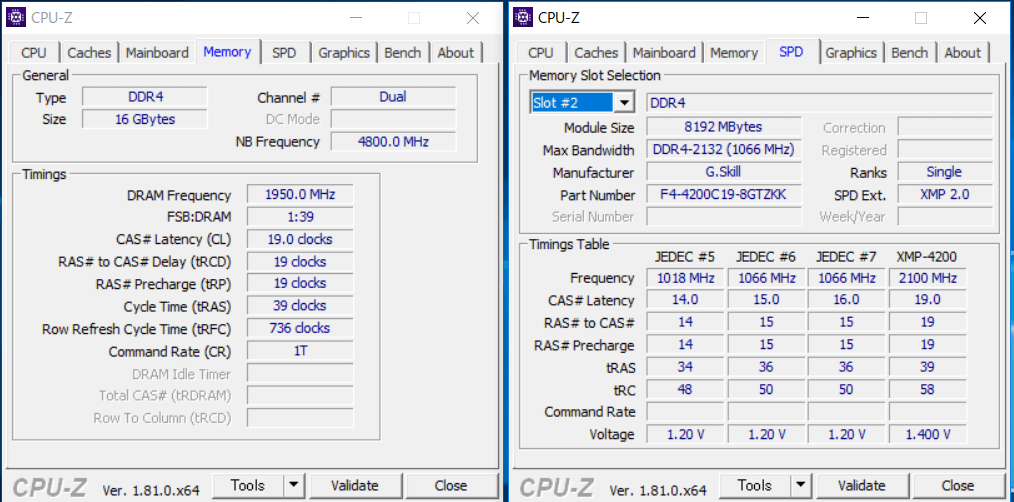Click the CPU-Z app icon in right window title bar
The height and width of the screenshot is (502, 1014).
click(523, 17)
